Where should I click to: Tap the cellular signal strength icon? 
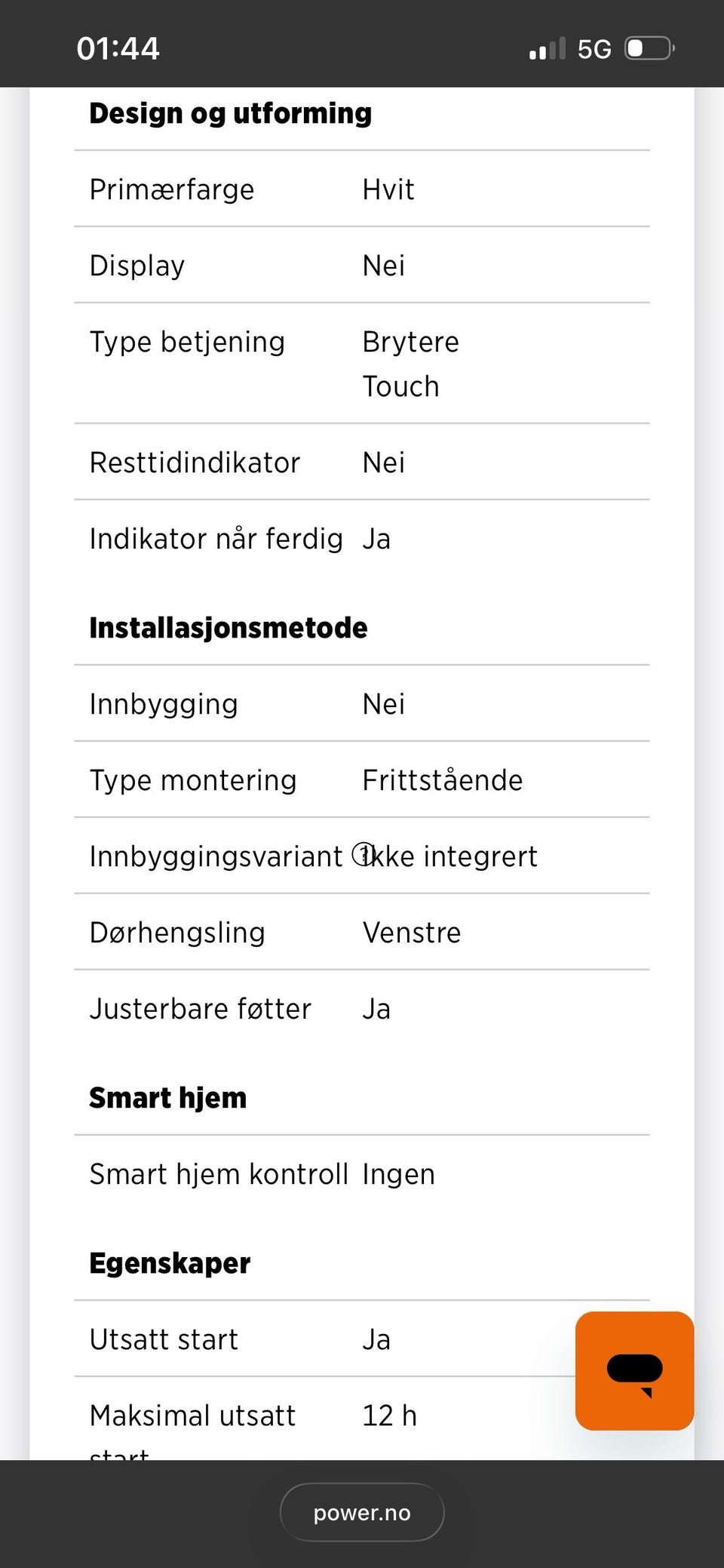tap(548, 49)
